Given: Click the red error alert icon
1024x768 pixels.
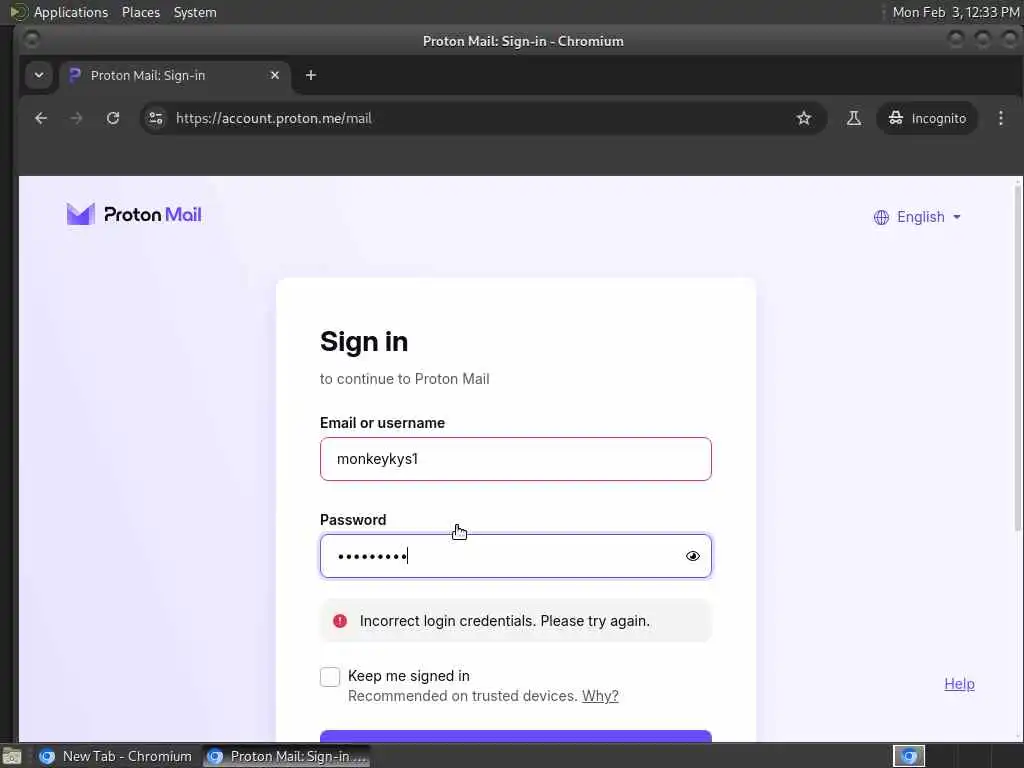Looking at the screenshot, I should click(x=340, y=620).
